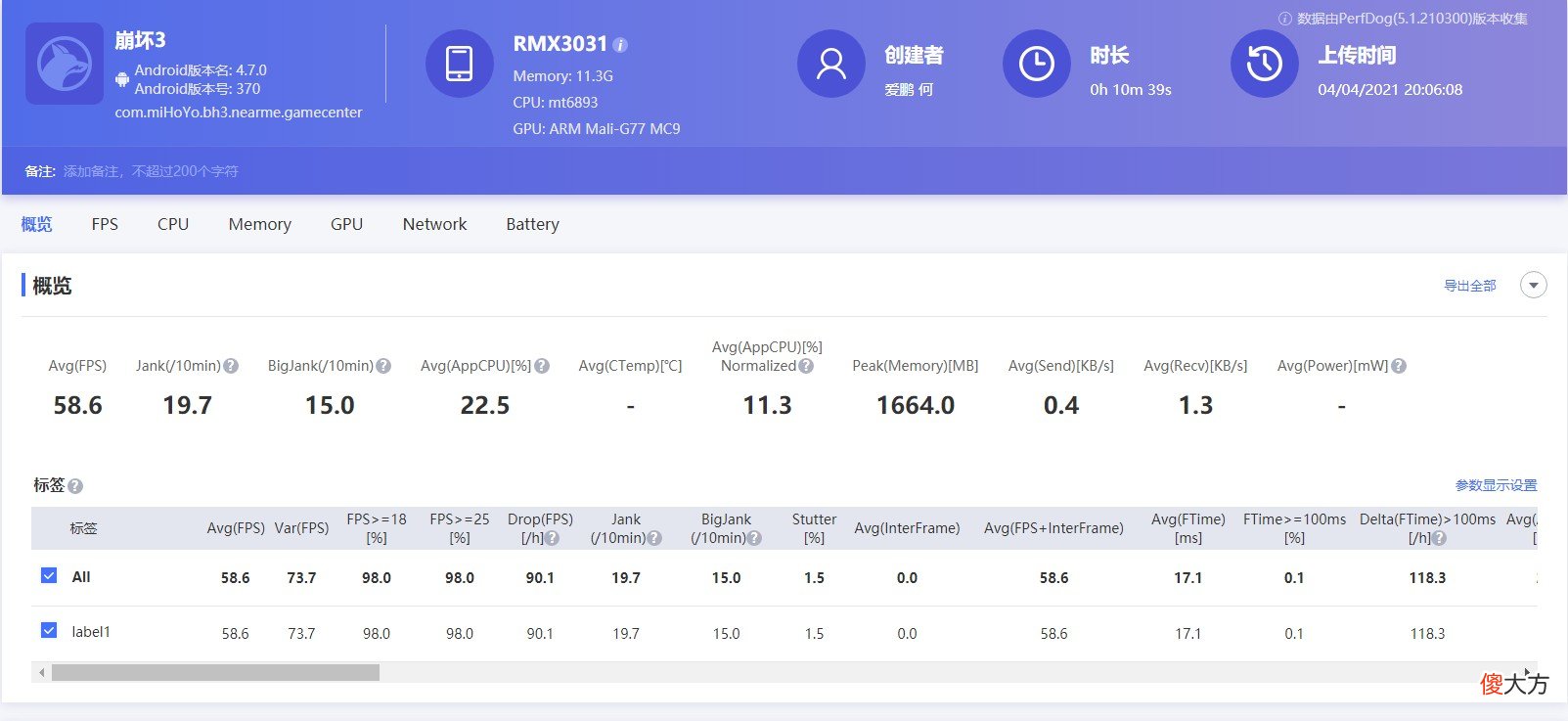Click help icon in Drop(FPS) column header
This screenshot has height=721, width=1568.
pyautogui.click(x=553, y=538)
